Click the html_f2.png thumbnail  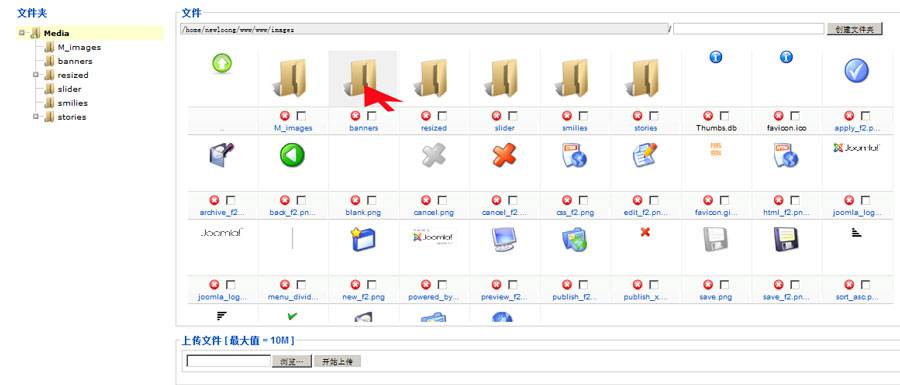(x=786, y=155)
